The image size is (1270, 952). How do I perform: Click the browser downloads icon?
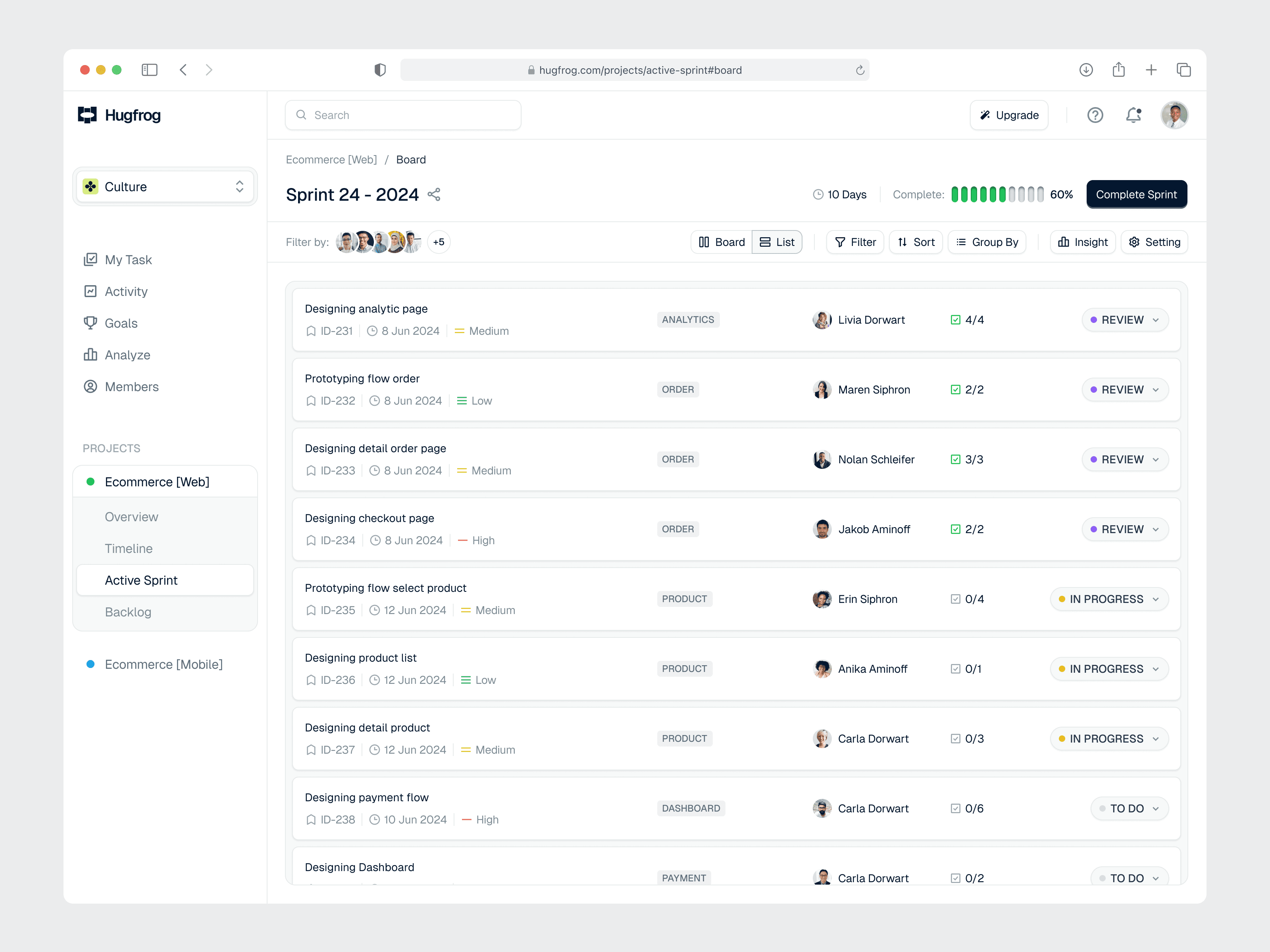[x=1086, y=70]
